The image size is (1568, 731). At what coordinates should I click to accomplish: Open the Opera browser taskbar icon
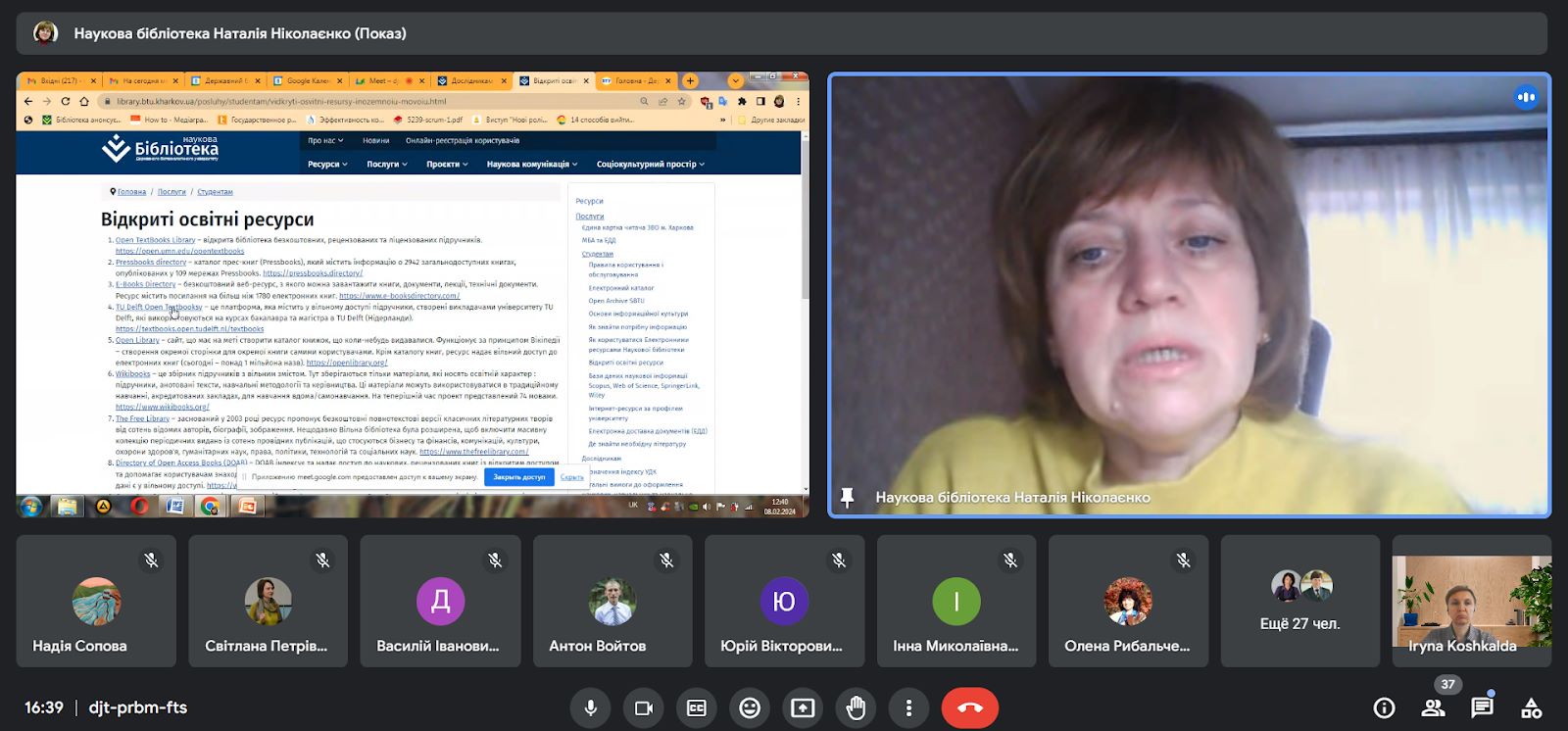(x=139, y=507)
